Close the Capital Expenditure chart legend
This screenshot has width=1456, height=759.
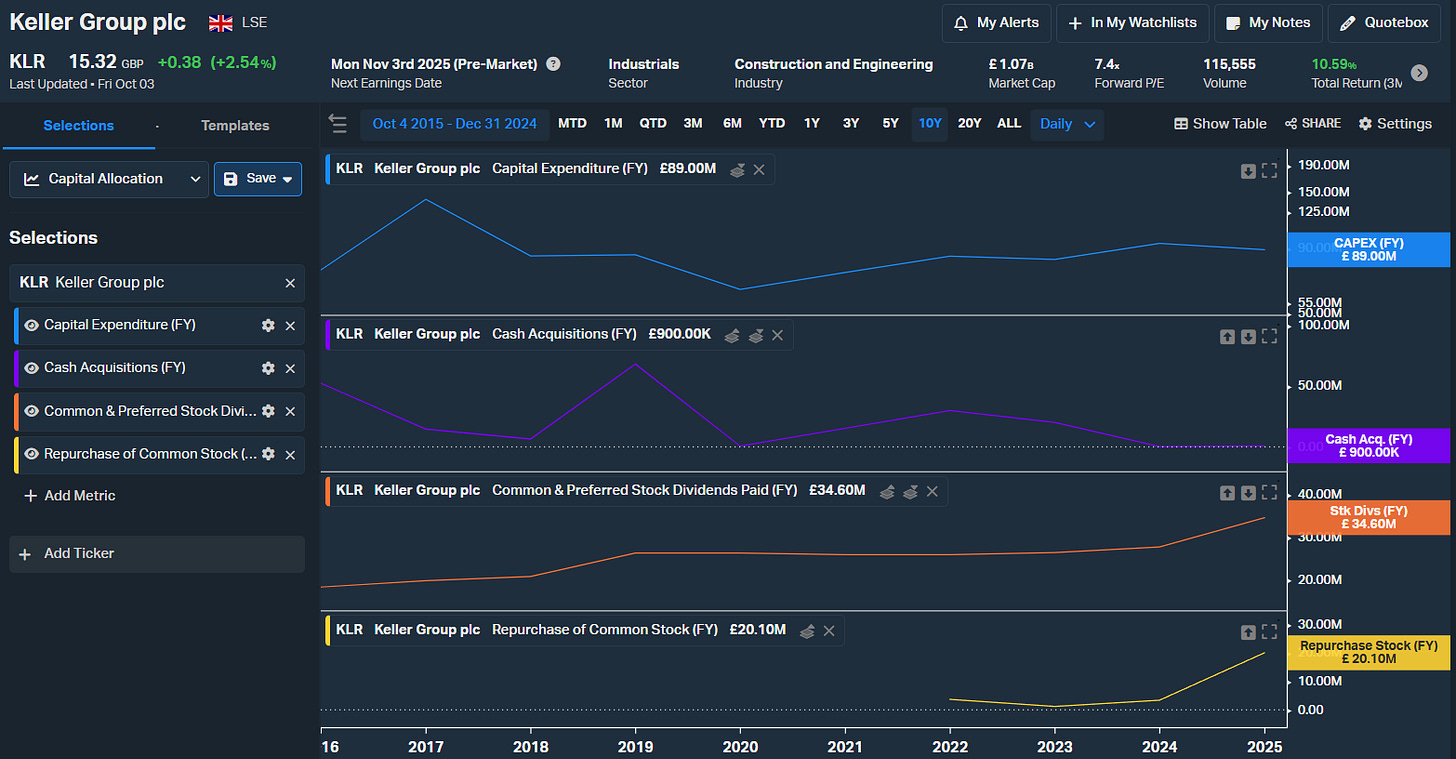pyautogui.click(x=759, y=170)
